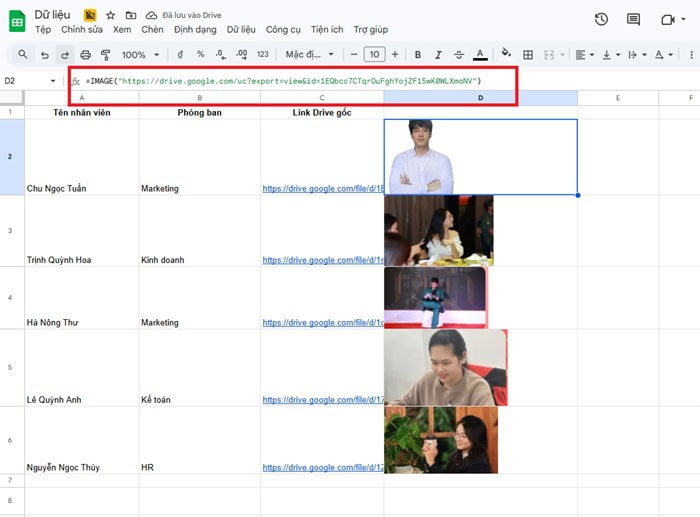The image size is (700, 517).
Task: Open the D2 name box dropdown
Action: pos(53,80)
